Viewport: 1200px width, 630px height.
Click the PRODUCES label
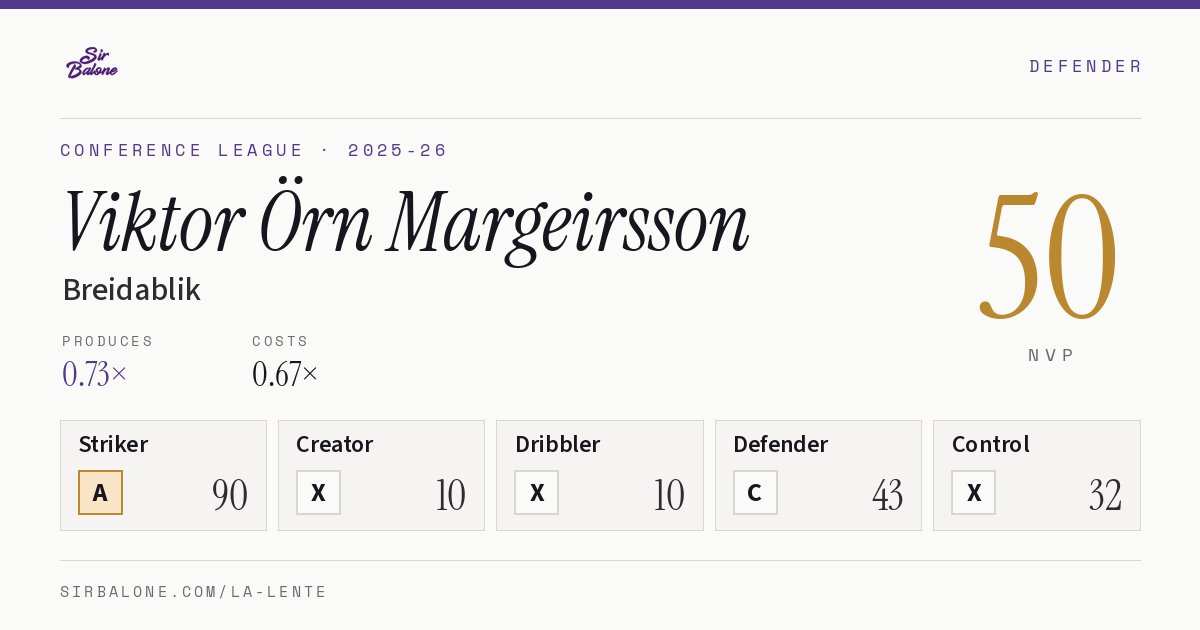pos(108,341)
